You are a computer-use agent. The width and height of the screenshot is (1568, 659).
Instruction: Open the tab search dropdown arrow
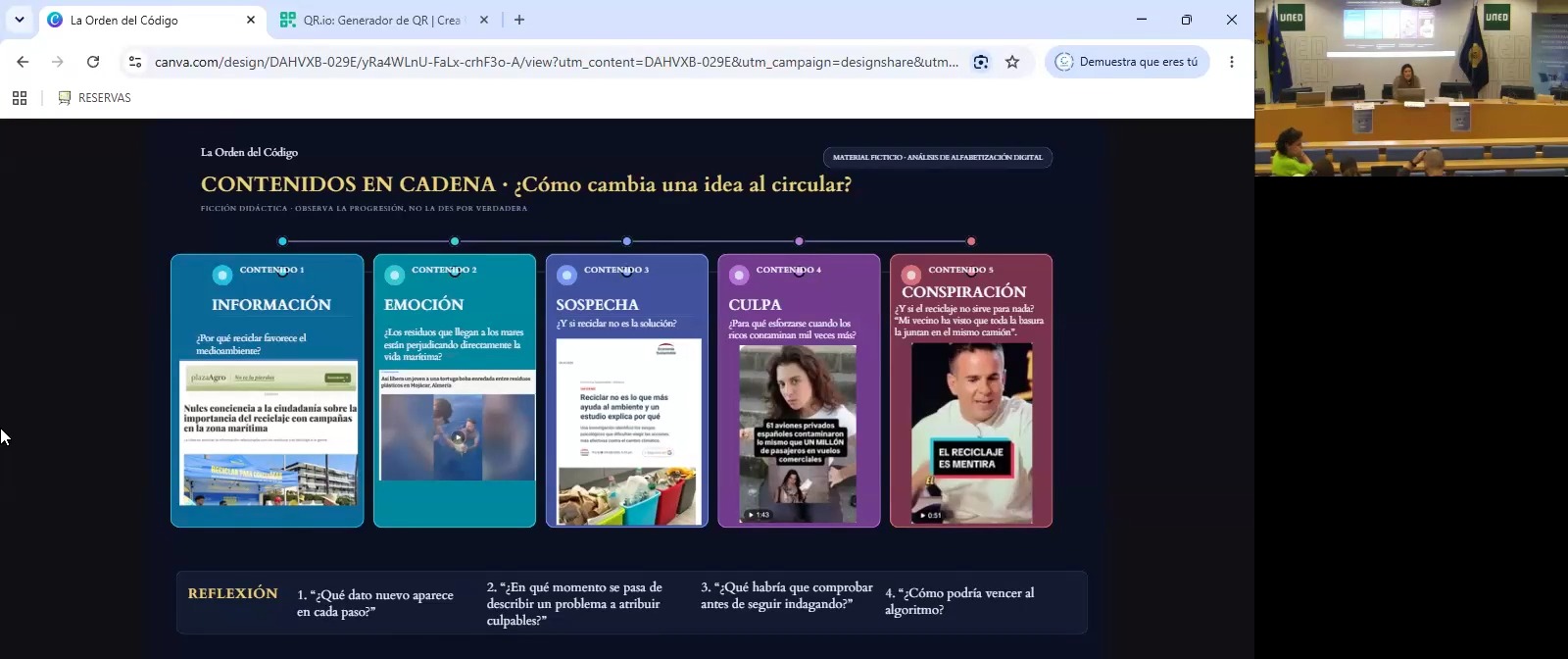20,20
